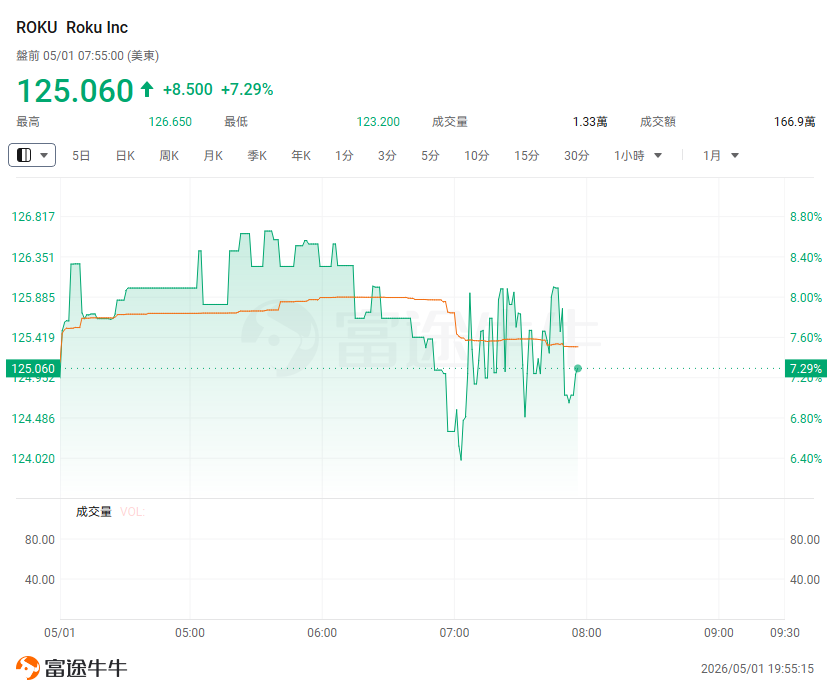830x695 pixels.
Task: Select the 1分 minute interval
Action: tap(344, 156)
